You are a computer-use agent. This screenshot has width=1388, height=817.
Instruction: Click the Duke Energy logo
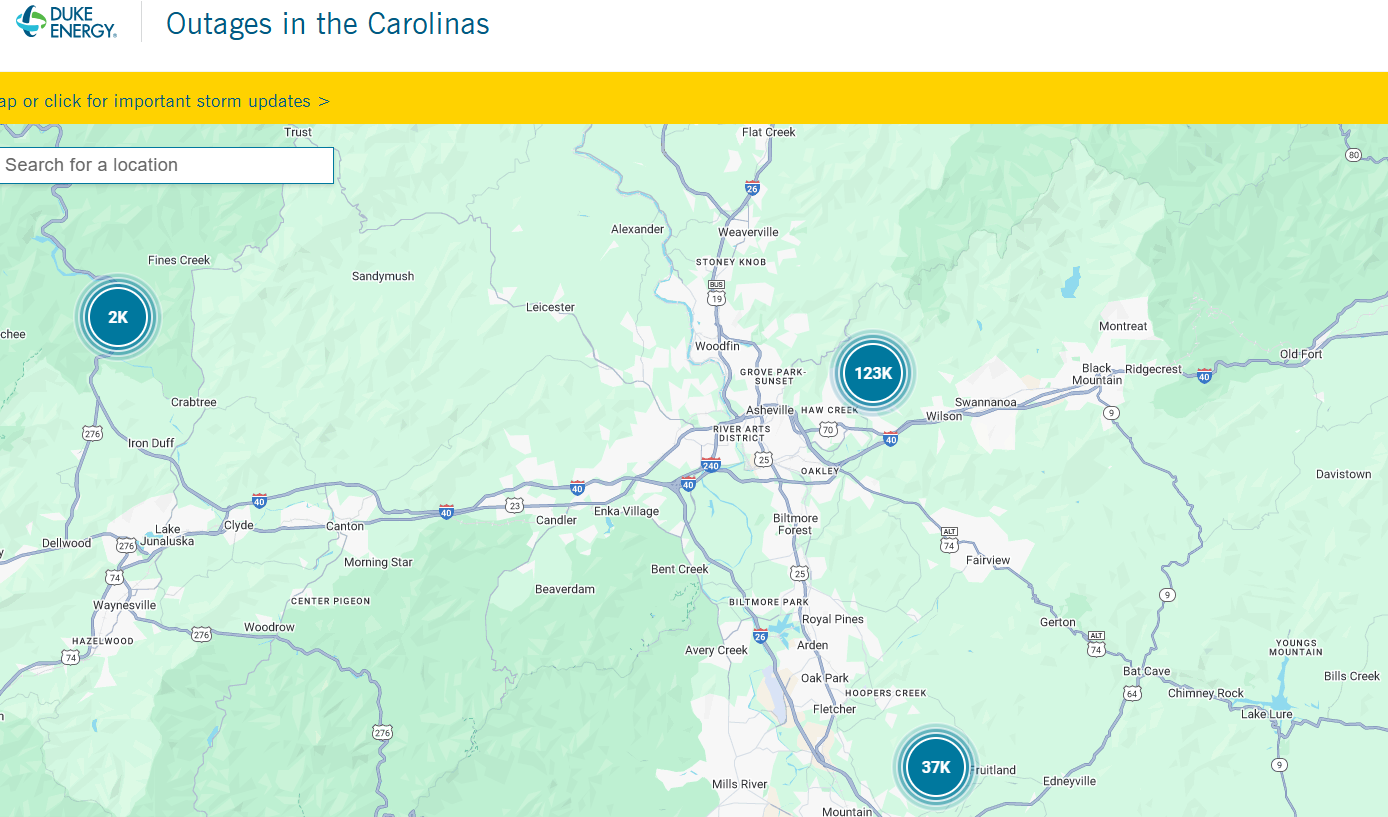67,22
